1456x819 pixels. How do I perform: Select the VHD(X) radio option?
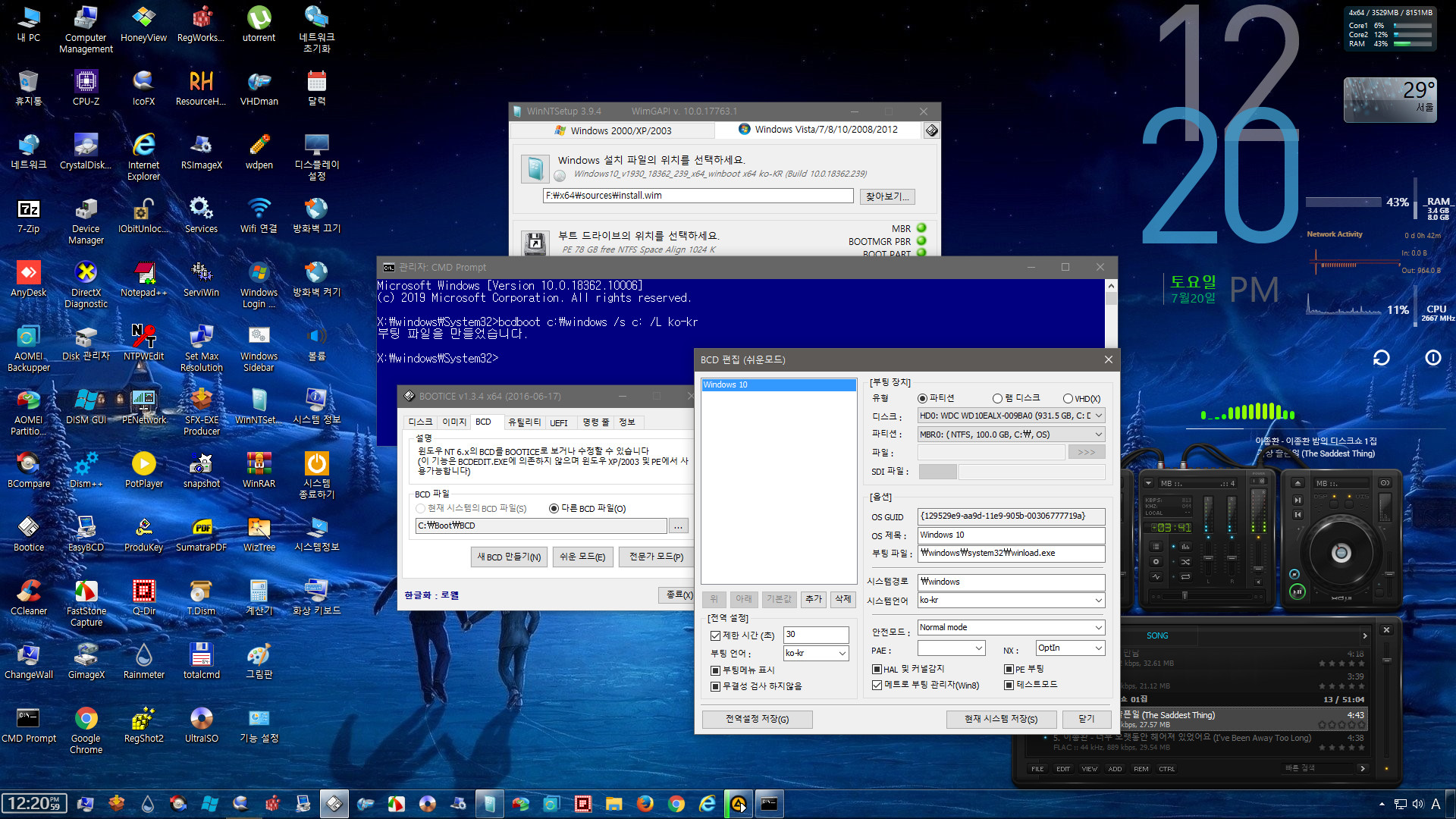1068,399
